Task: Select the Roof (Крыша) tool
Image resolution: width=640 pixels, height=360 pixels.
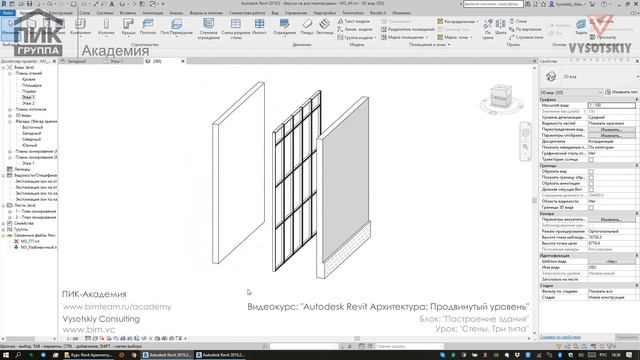Action: coord(129,27)
